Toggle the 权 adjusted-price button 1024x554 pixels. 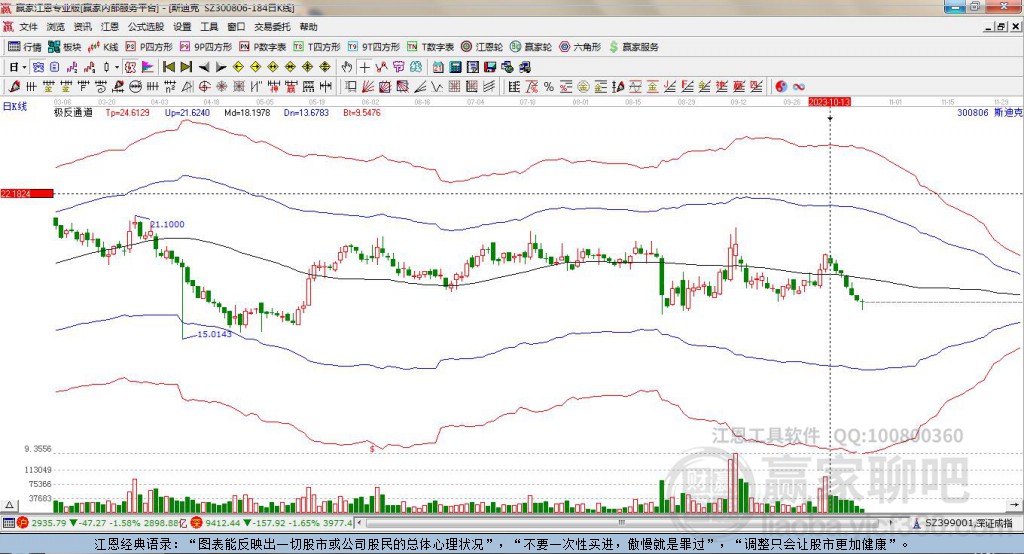(x=130, y=67)
